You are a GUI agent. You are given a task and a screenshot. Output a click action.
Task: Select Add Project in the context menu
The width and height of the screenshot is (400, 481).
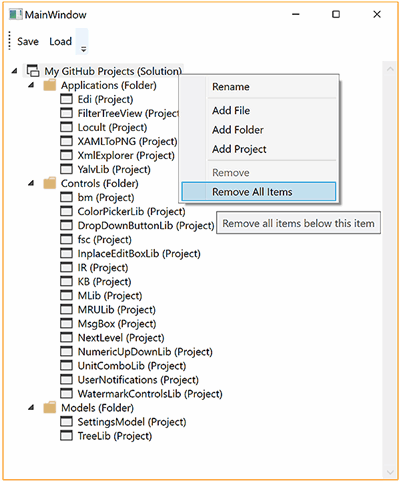point(239,149)
